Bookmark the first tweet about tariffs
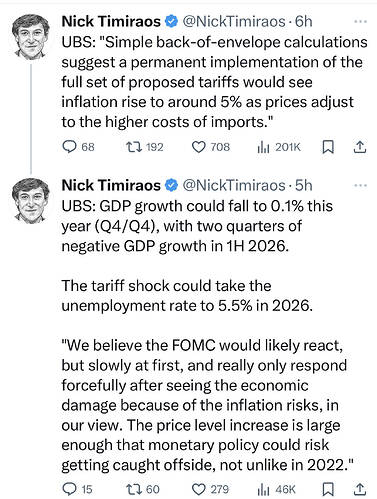Screen dimensions: 377x499 328,147
